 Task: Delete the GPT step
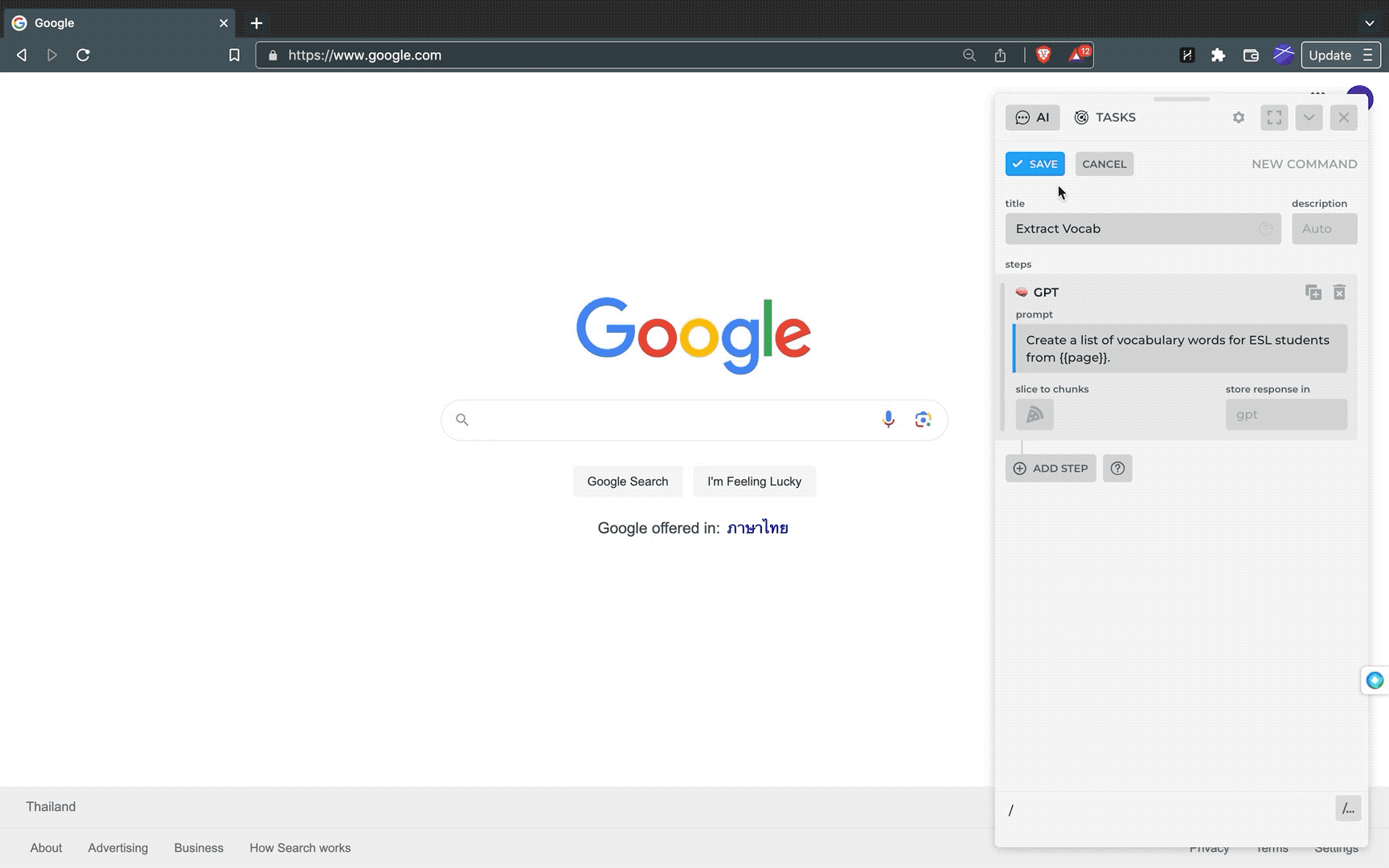click(1339, 293)
